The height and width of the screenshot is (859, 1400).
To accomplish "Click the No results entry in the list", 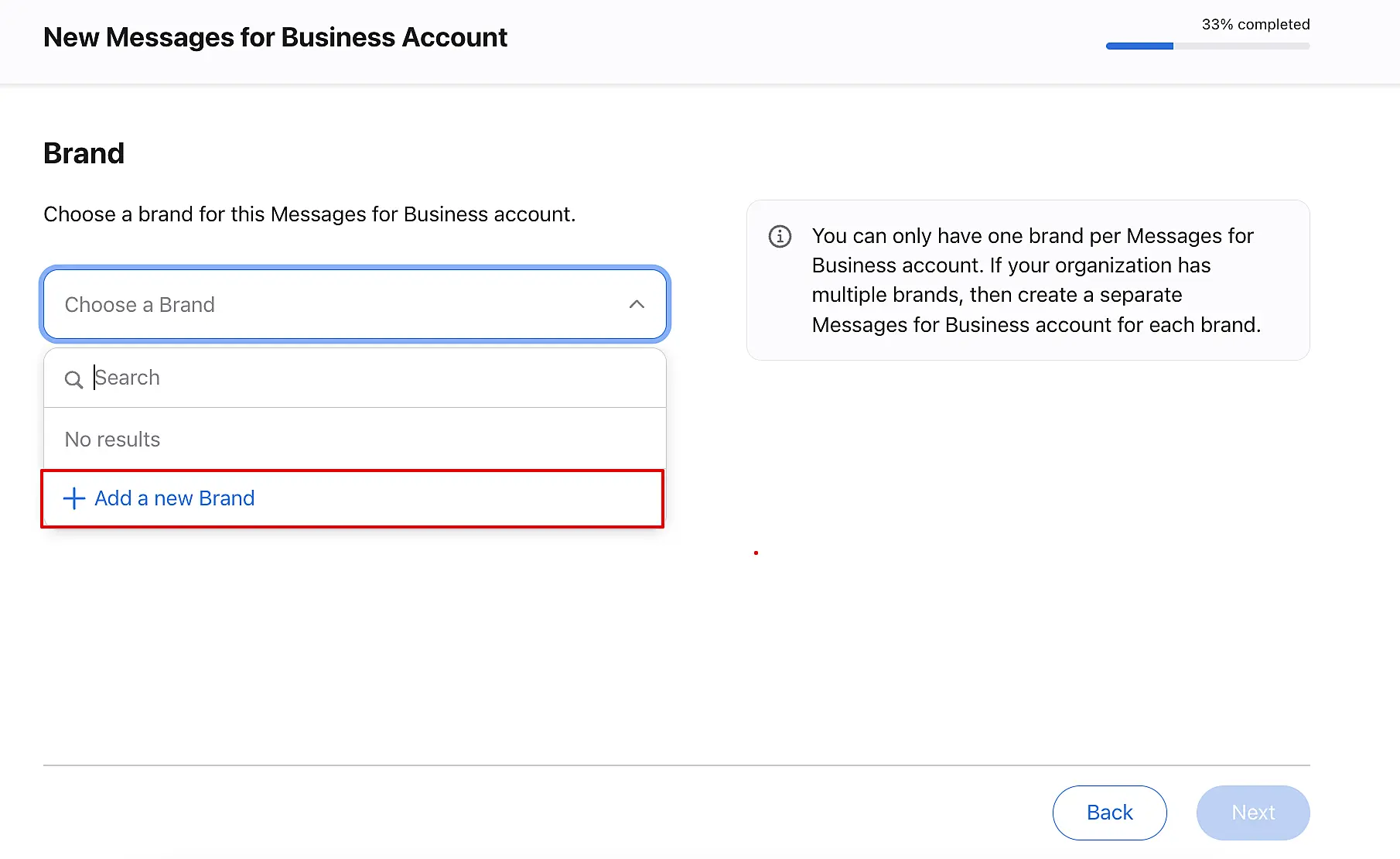I will pyautogui.click(x=113, y=440).
